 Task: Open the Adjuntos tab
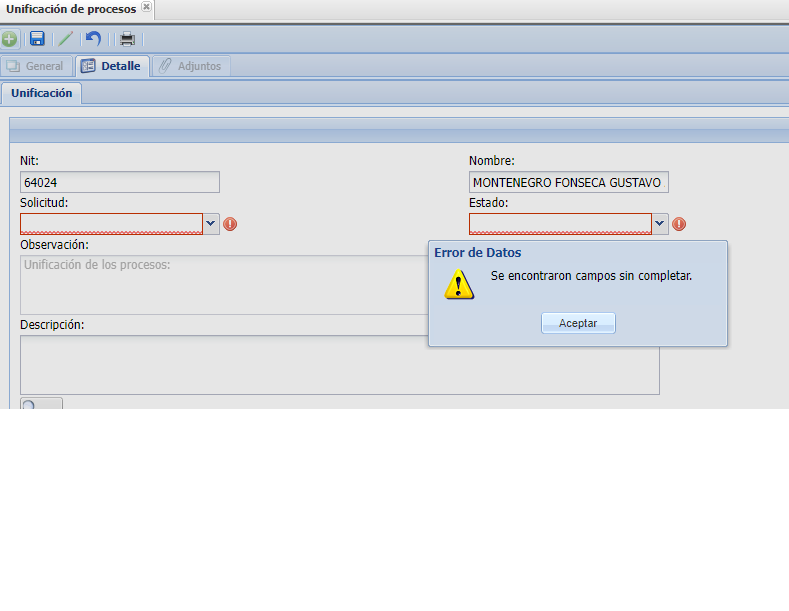pyautogui.click(x=191, y=66)
